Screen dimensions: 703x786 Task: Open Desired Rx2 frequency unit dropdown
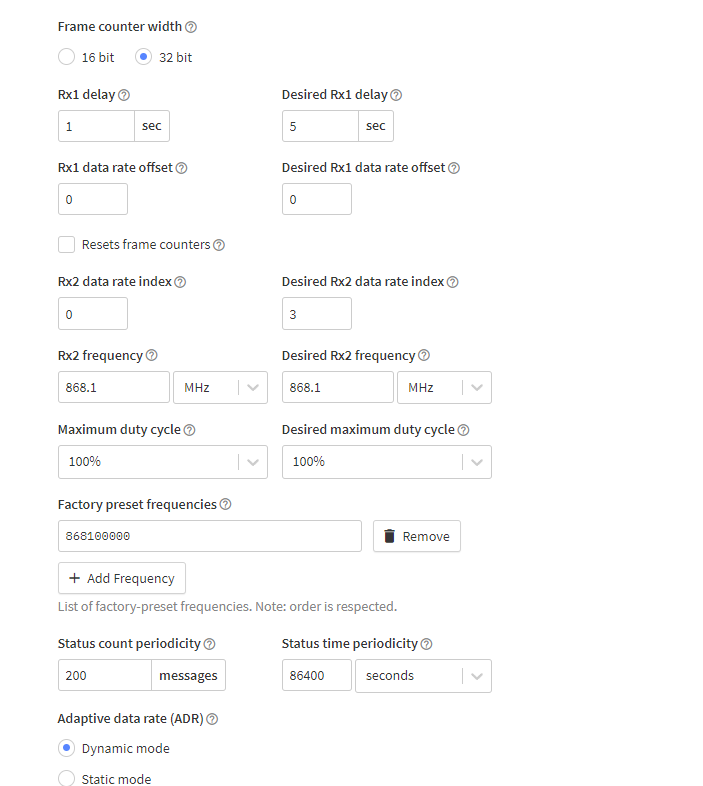[444, 387]
